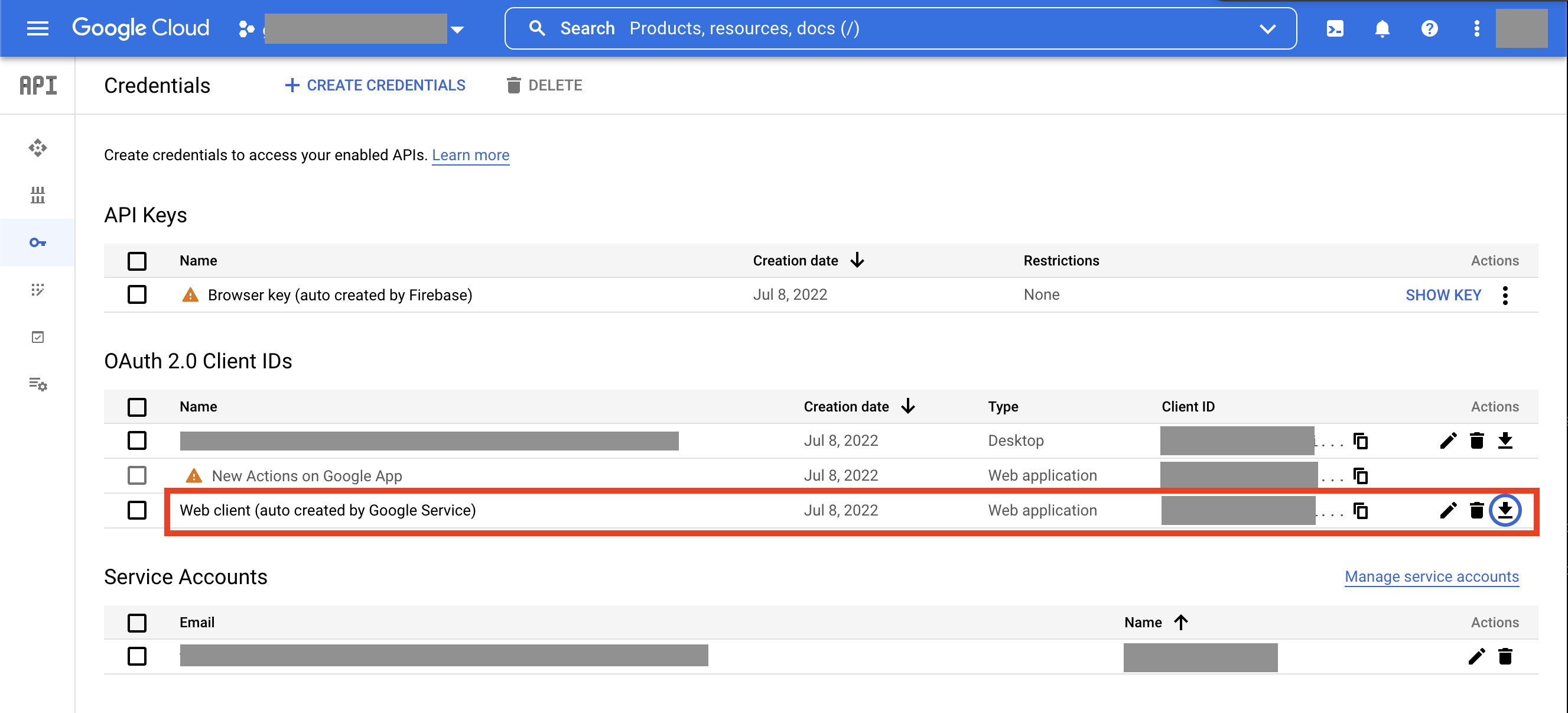Image resolution: width=1568 pixels, height=713 pixels.
Task: Check the Browser key checkbox
Action: click(137, 294)
